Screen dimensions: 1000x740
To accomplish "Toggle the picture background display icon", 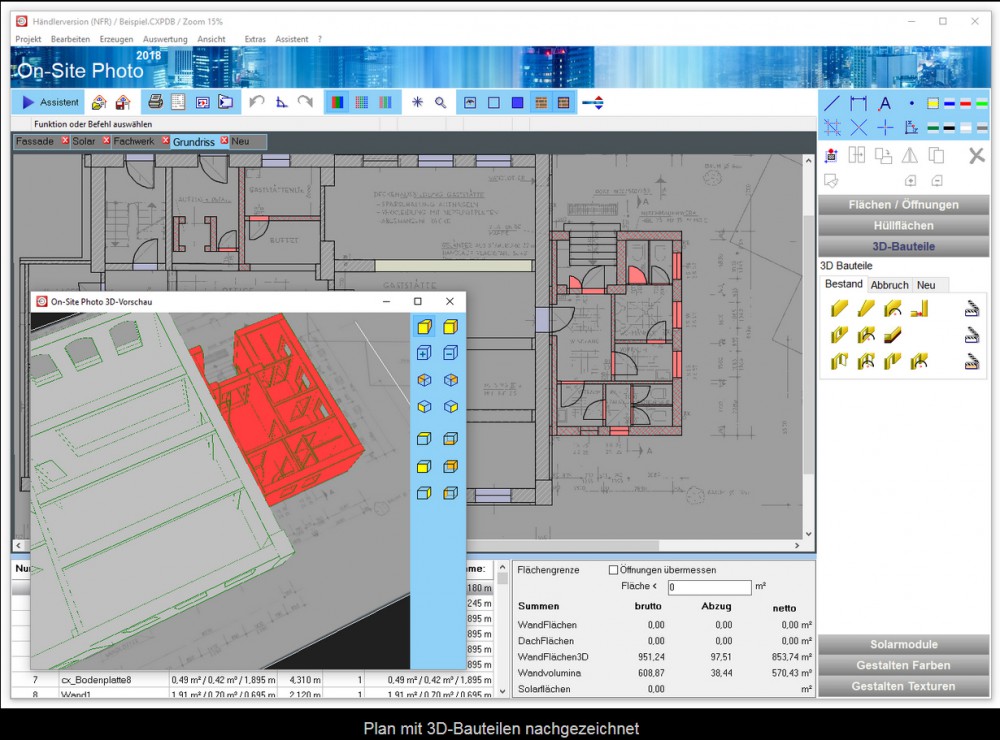I will coord(470,103).
